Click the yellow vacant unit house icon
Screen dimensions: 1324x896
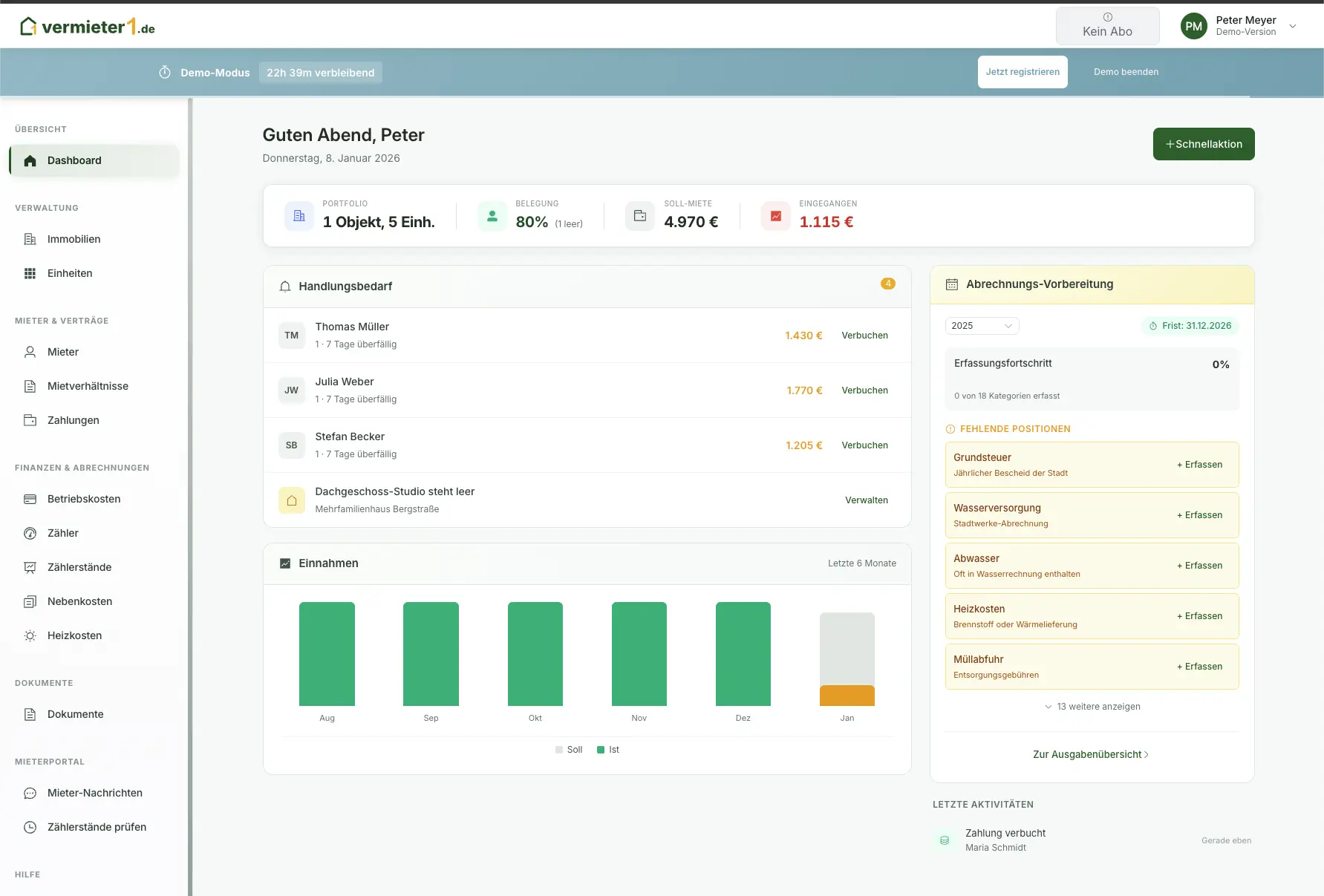pyautogui.click(x=291, y=500)
